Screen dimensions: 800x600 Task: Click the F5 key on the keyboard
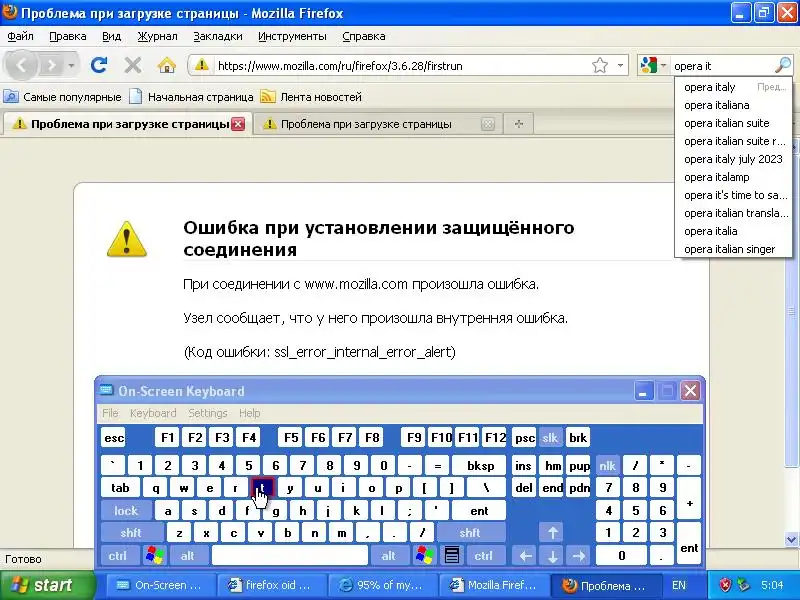(x=291, y=438)
